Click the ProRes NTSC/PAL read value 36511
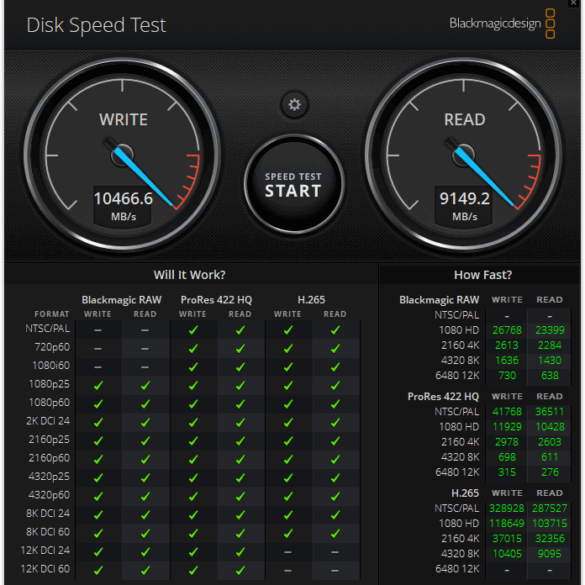585x585 pixels. point(550,412)
